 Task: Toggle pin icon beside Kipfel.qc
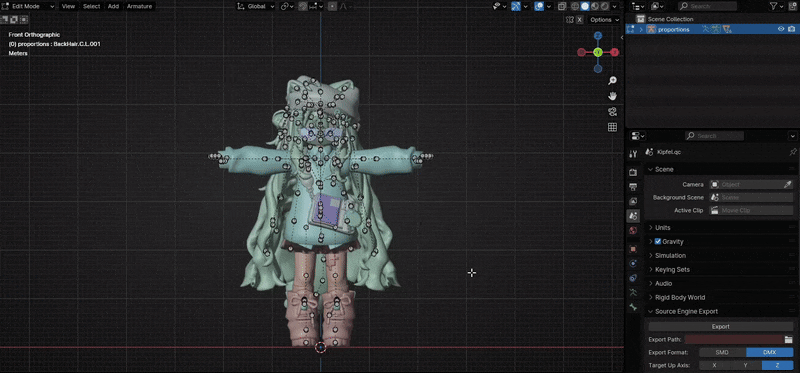[792, 152]
